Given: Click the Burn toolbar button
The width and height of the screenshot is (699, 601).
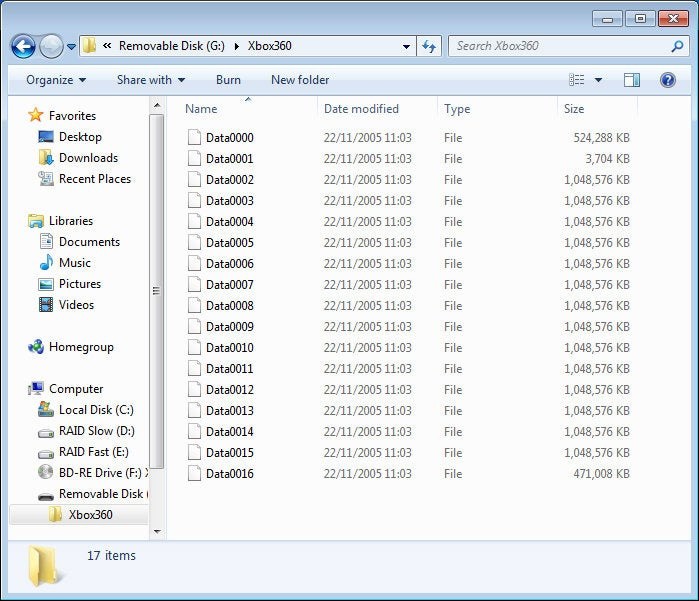Looking at the screenshot, I should coord(228,80).
